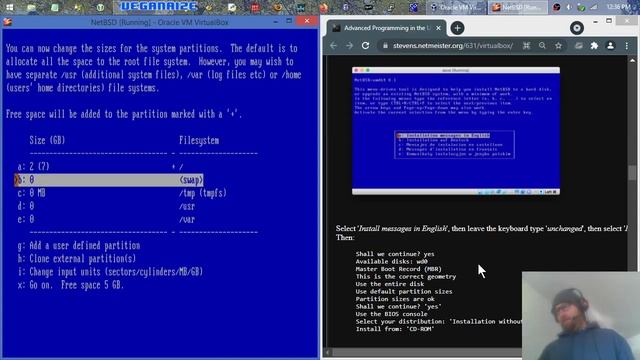This screenshot has width=640, height=360.
Task: Open the red calendar taskbar icon
Action: pyautogui.click(x=255, y=7)
